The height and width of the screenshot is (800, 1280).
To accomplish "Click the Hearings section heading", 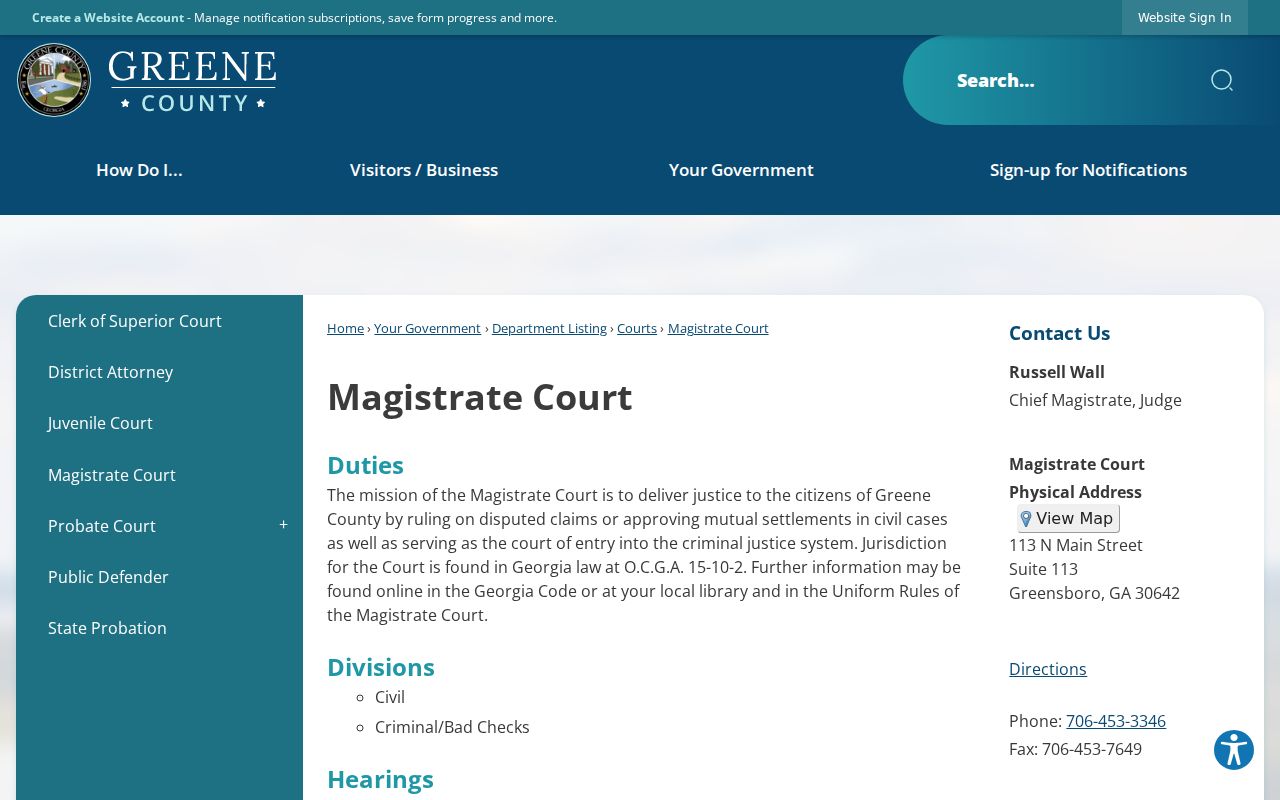I will coord(380,779).
